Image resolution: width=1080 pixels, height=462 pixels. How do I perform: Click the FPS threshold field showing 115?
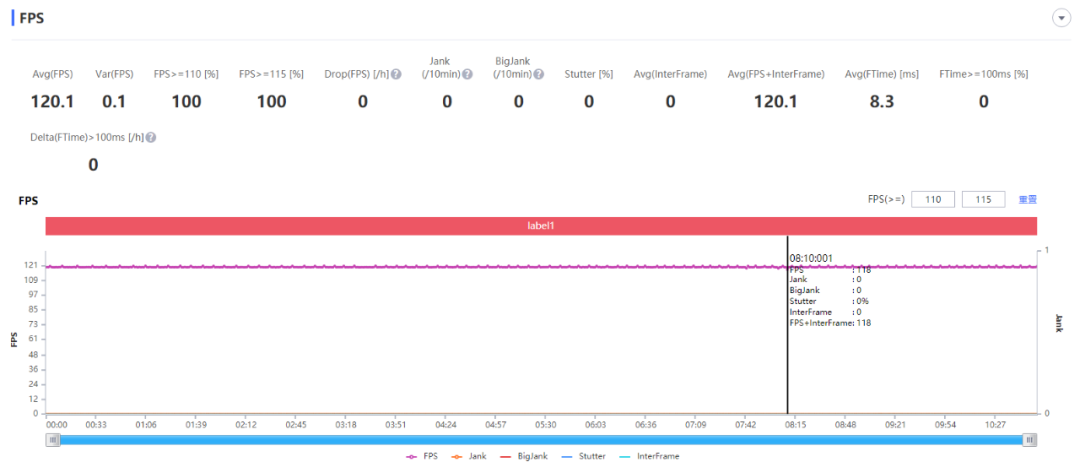click(984, 200)
